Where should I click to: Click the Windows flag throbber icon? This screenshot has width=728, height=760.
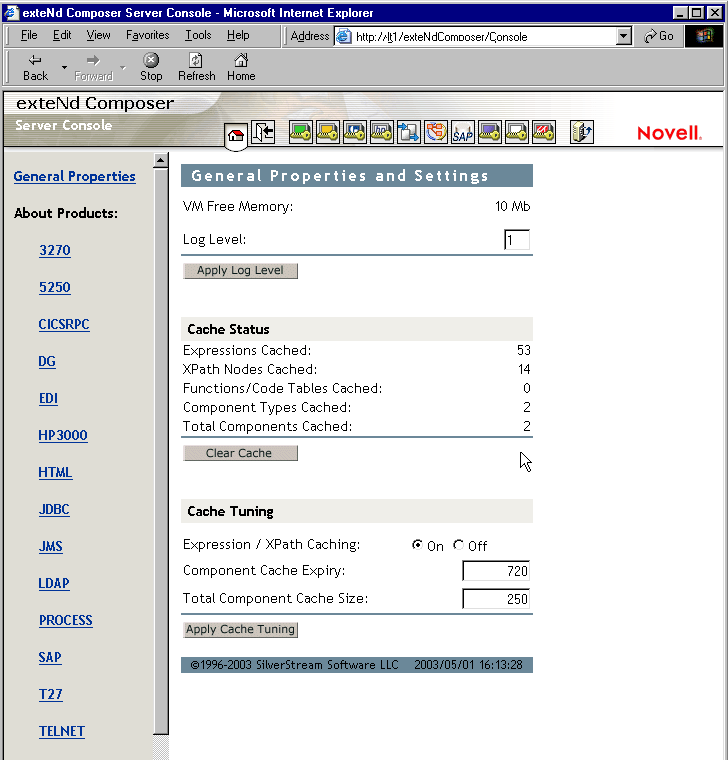point(704,36)
